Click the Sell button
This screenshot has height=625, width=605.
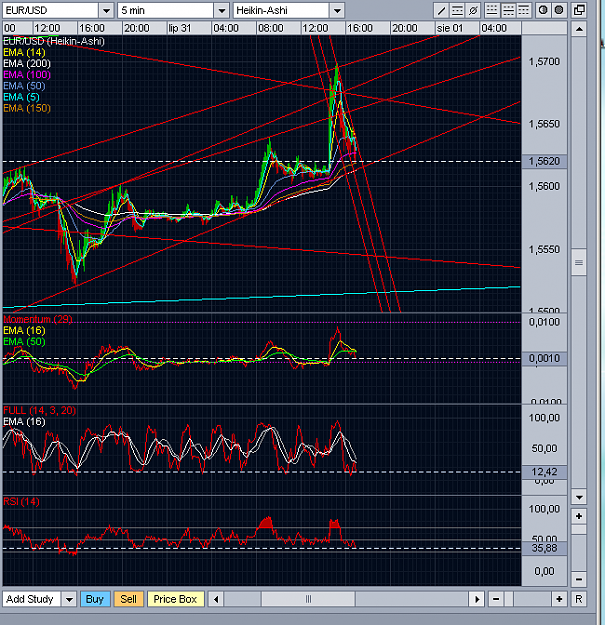click(x=128, y=599)
